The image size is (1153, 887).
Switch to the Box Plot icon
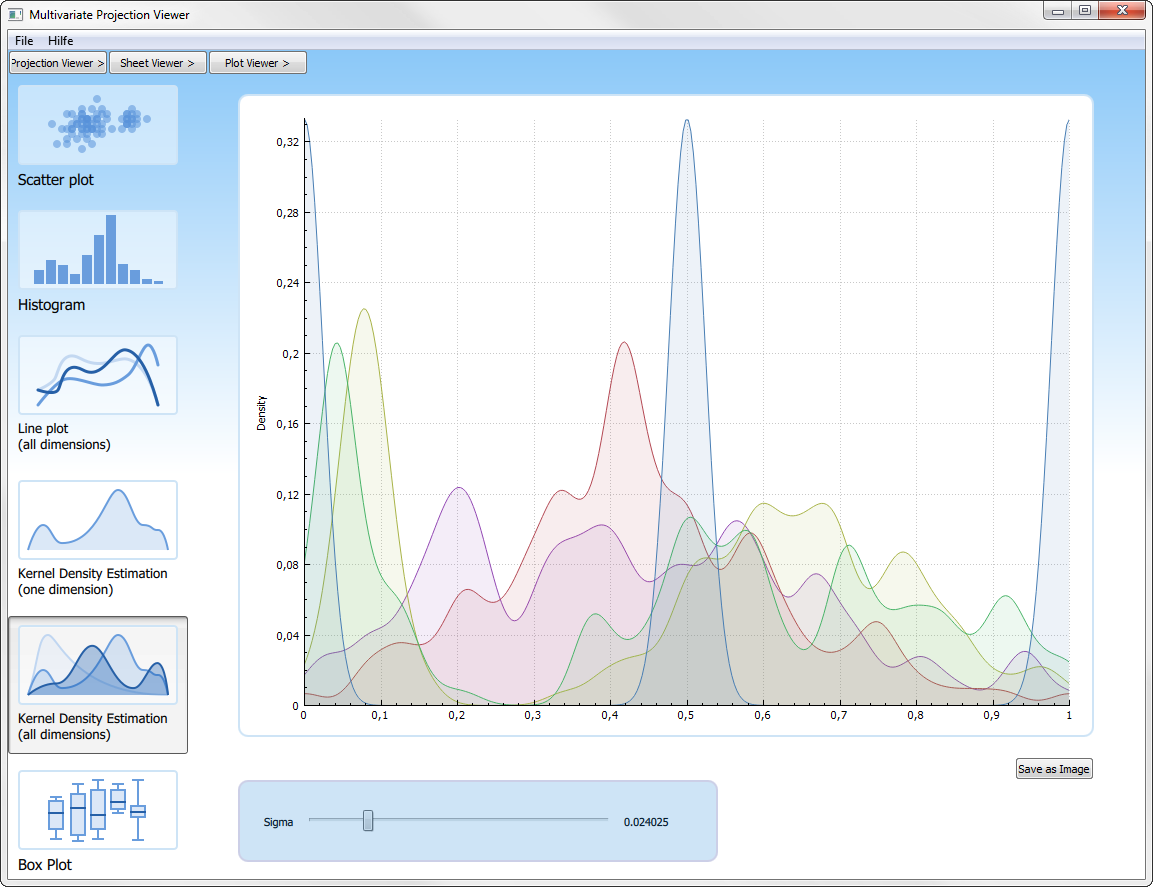point(98,810)
